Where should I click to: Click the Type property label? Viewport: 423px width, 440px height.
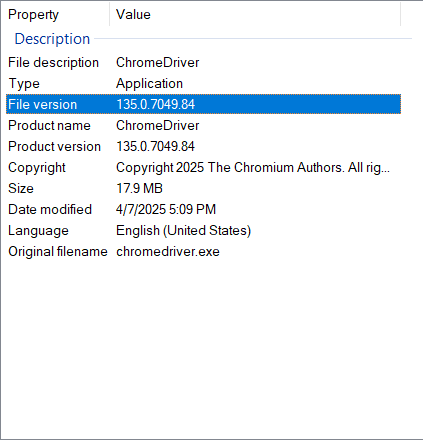pyautogui.click(x=24, y=83)
